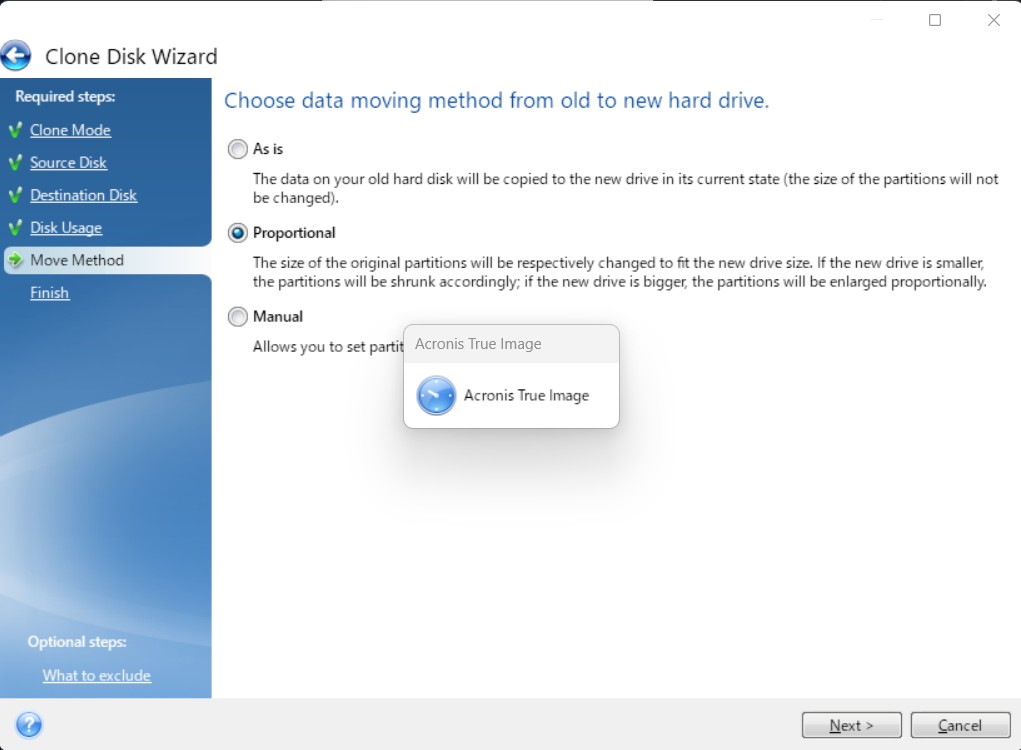The image size is (1021, 750).
Task: Open the "What to exclude" optional step
Action: tap(96, 676)
